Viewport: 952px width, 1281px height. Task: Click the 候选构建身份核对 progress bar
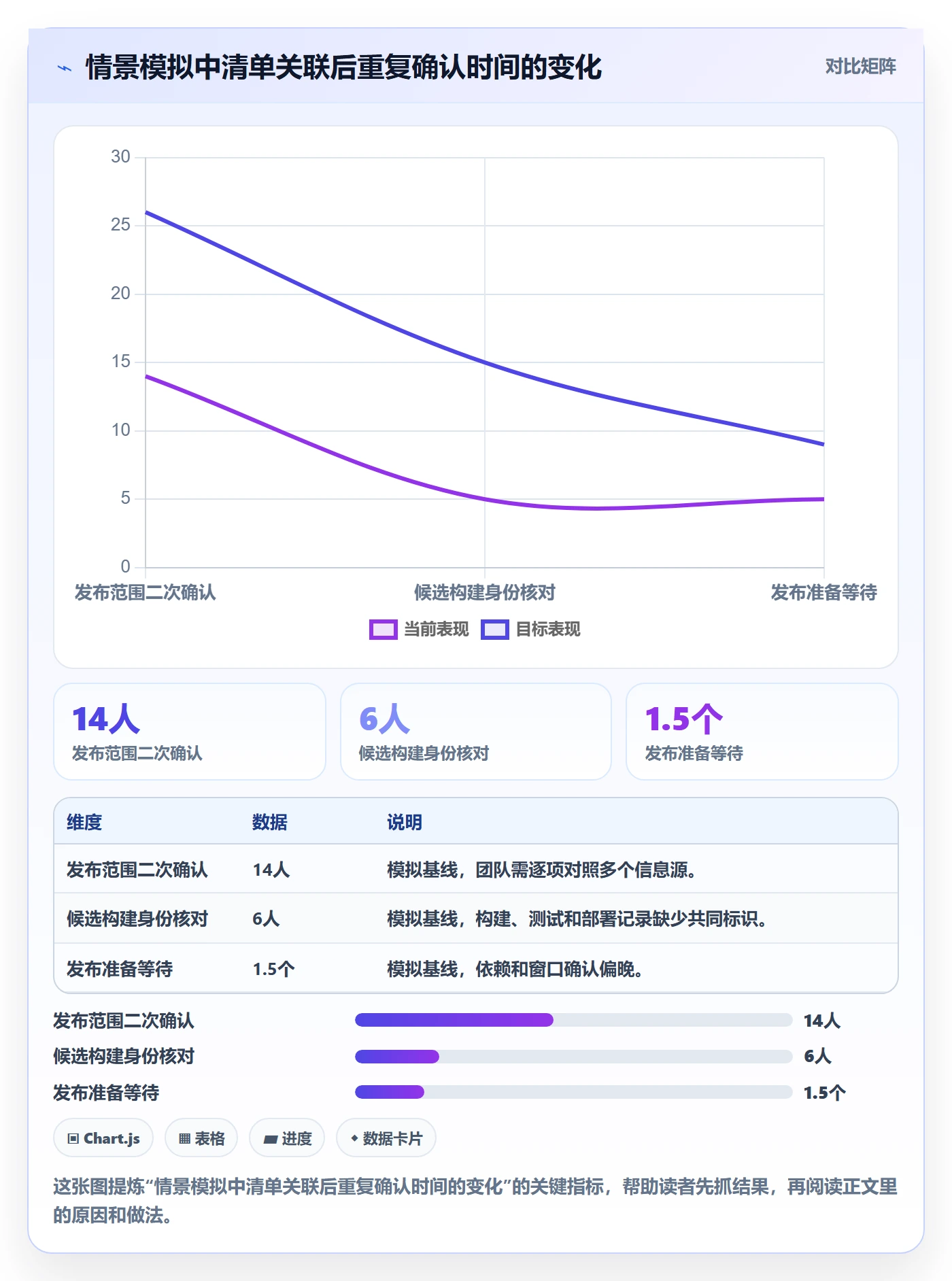tap(573, 1057)
